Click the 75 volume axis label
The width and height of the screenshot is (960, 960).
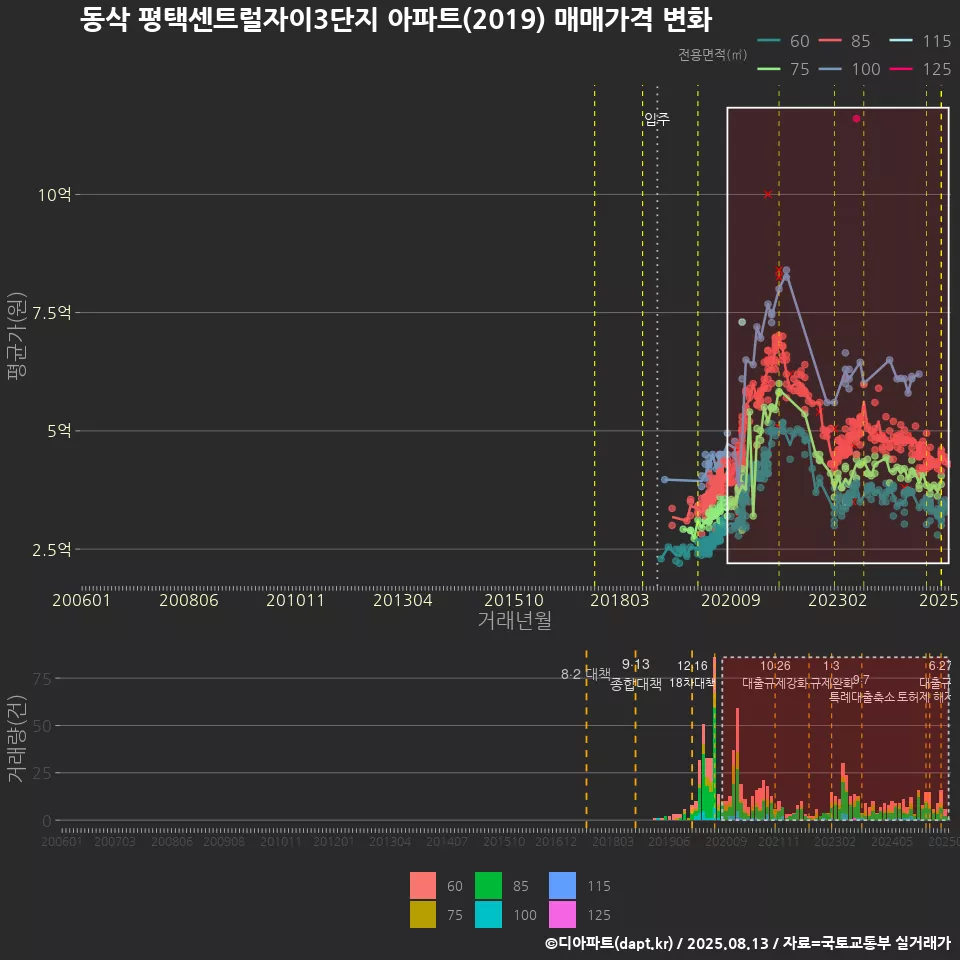(x=42, y=678)
